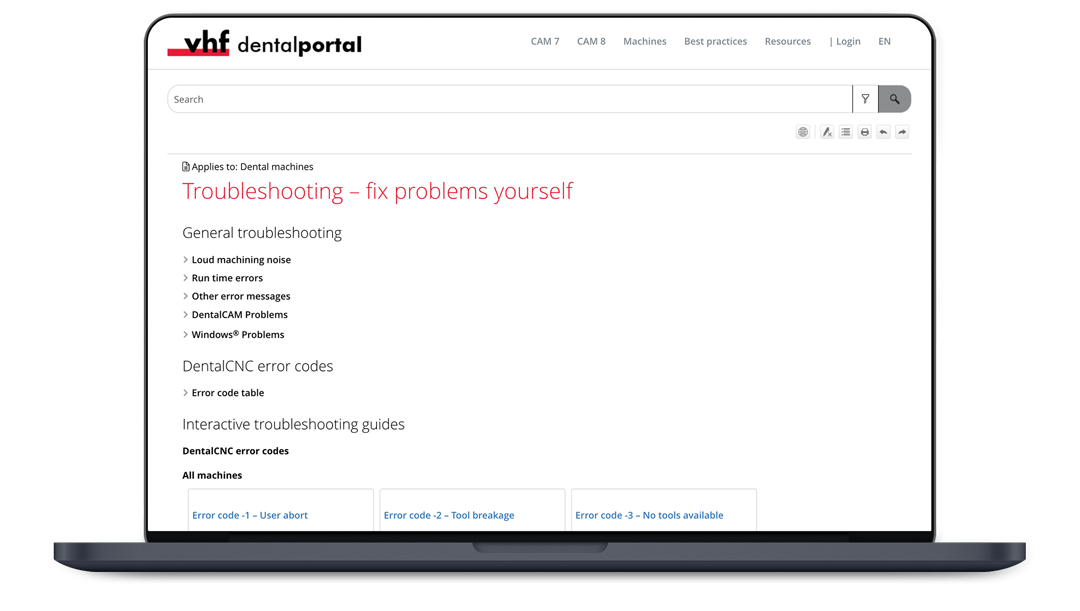Expand the Other error messages section

click(240, 296)
